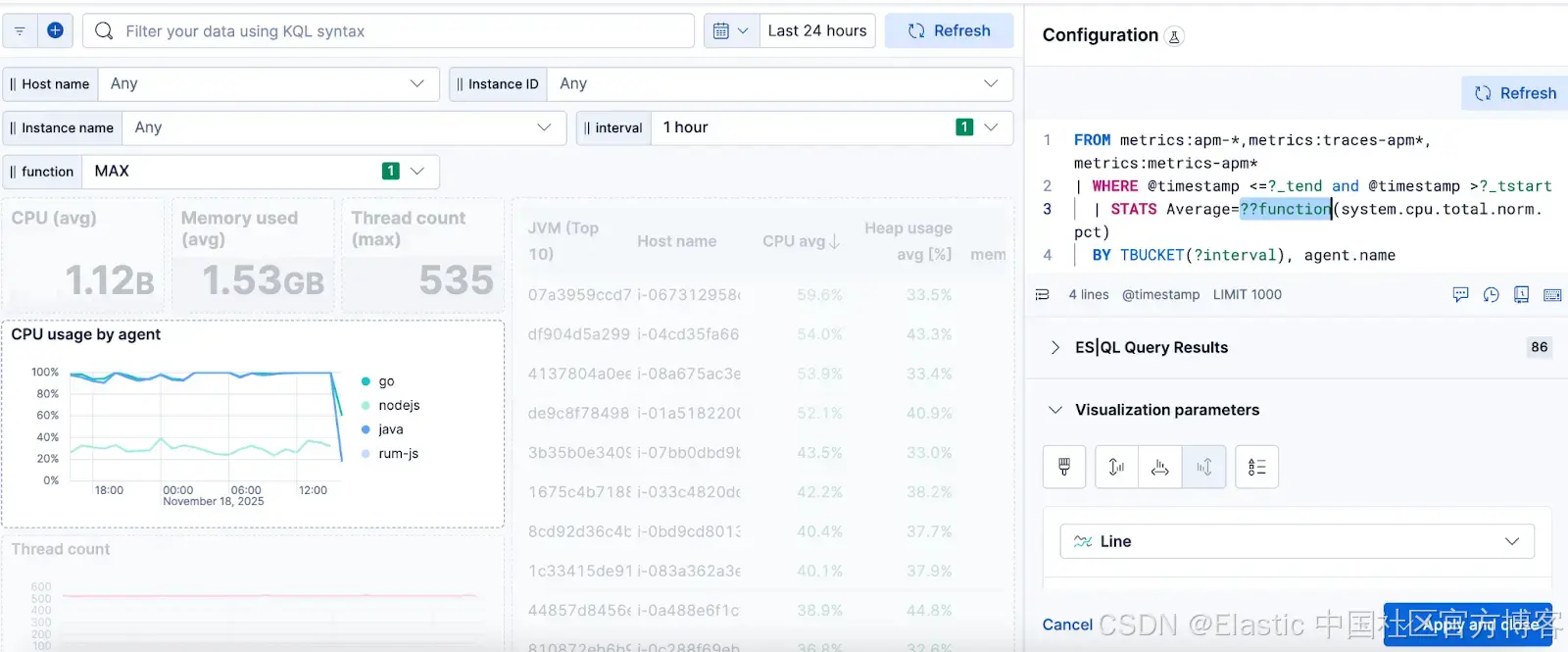Click the function control badge showing 1
1568x652 pixels.
(x=390, y=172)
